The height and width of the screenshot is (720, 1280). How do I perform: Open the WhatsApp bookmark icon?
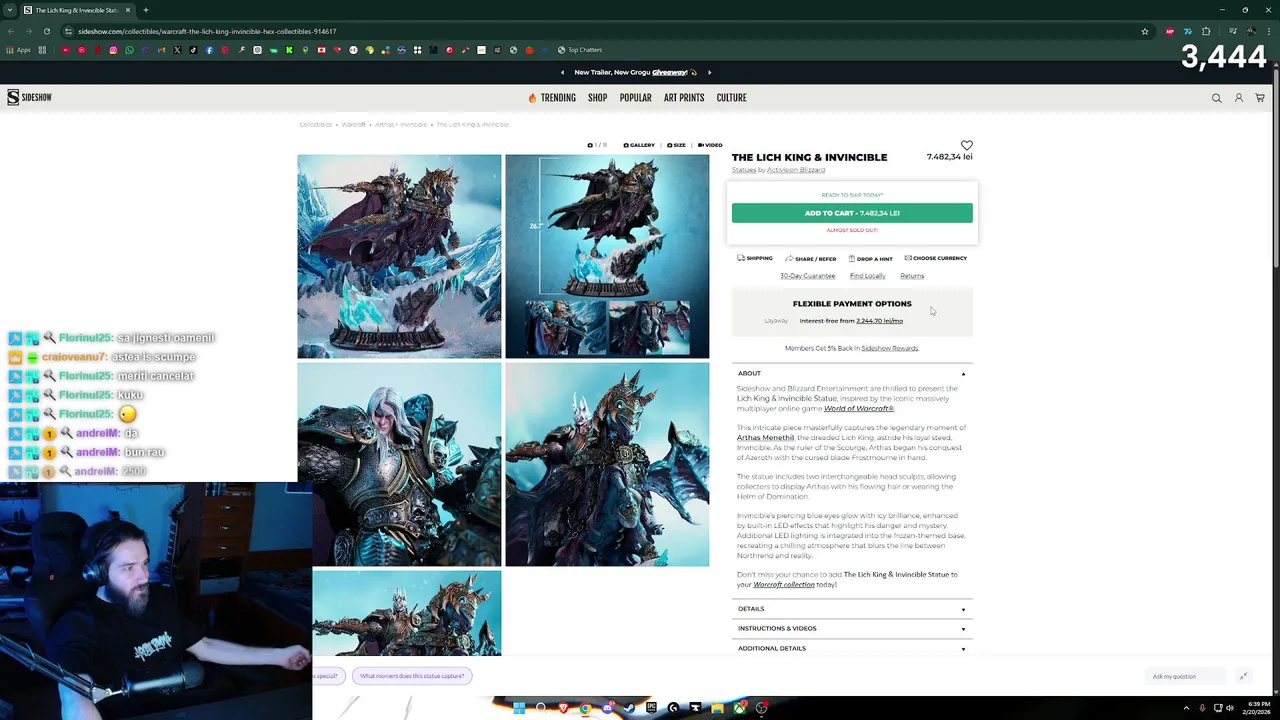pyautogui.click(x=129, y=50)
